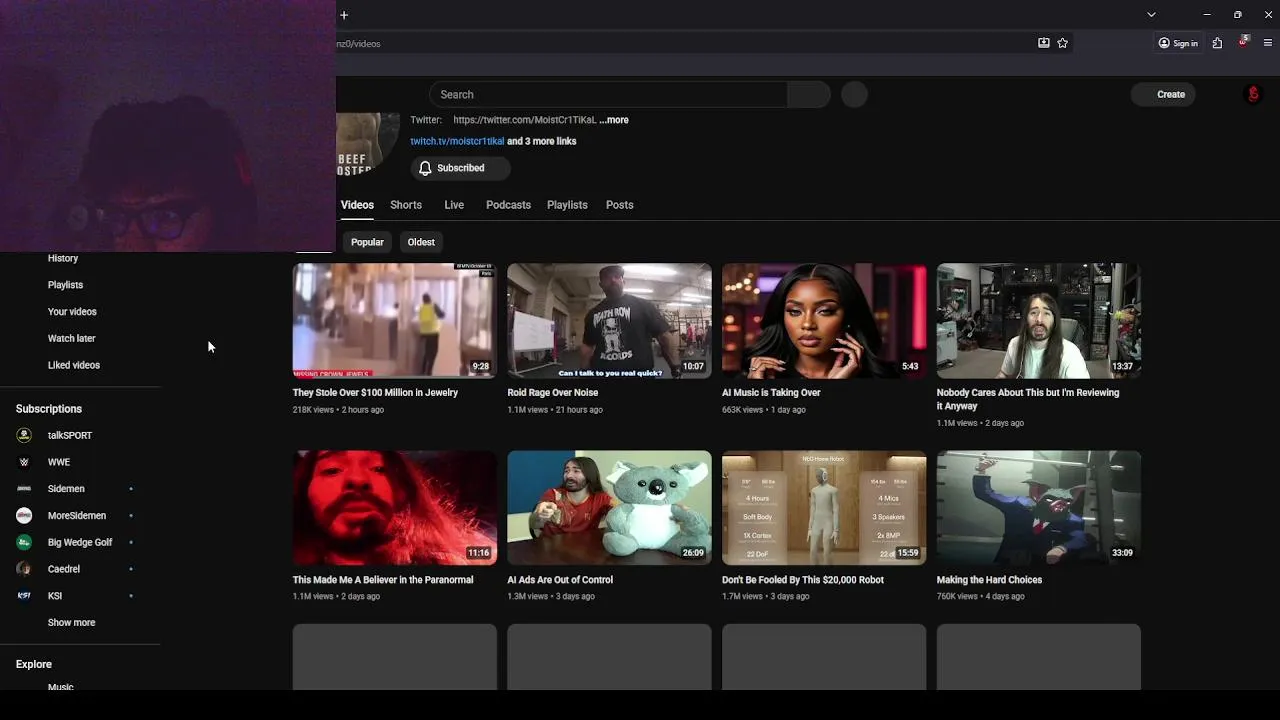Open the 'Roid Rage Over Noise' thumbnail
Viewport: 1280px width, 720px height.
click(609, 320)
